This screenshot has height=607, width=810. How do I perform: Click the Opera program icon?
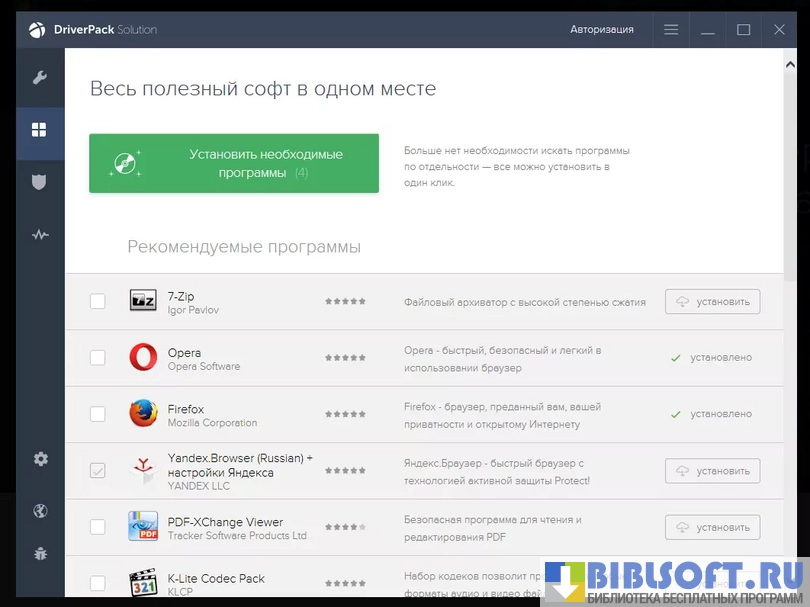click(x=143, y=357)
